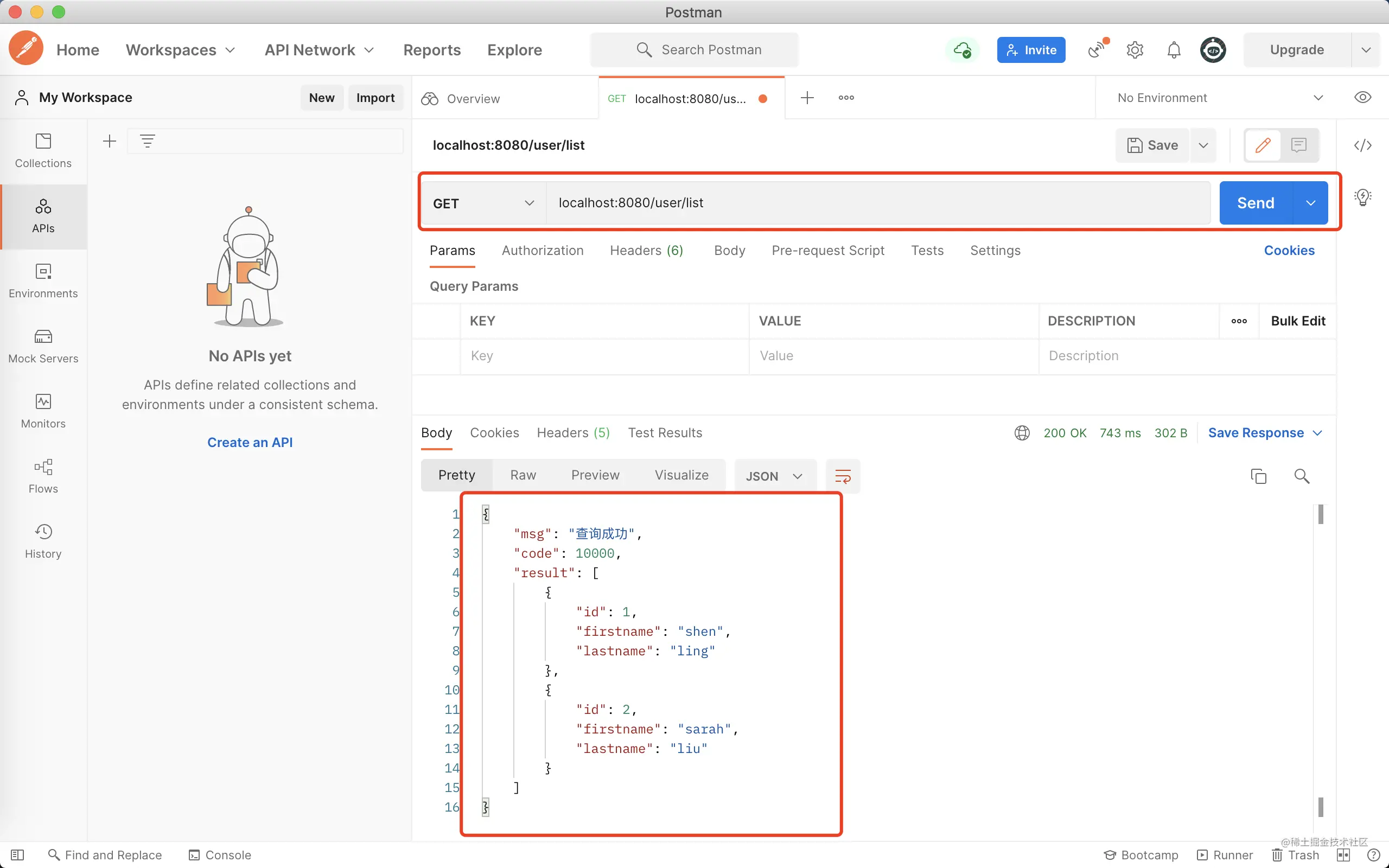Viewport: 1389px width, 868px height.
Task: Open the Save options dropdown arrow
Action: coord(1203,145)
